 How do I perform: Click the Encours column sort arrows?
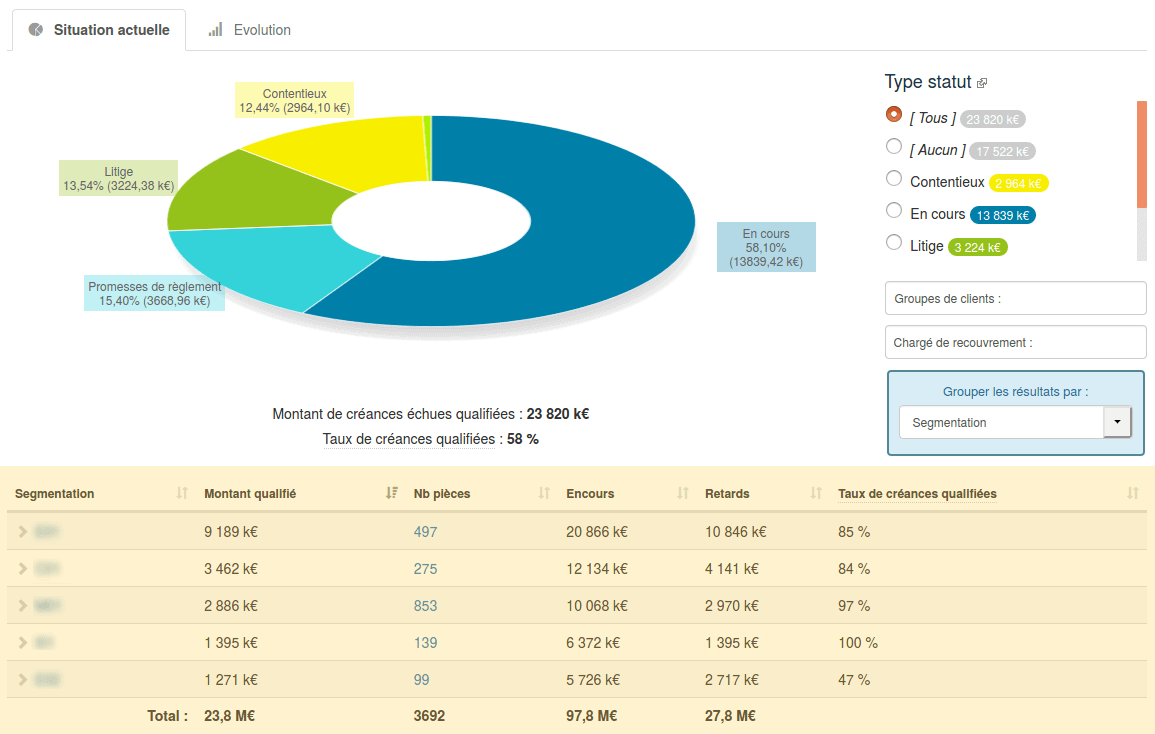click(684, 493)
